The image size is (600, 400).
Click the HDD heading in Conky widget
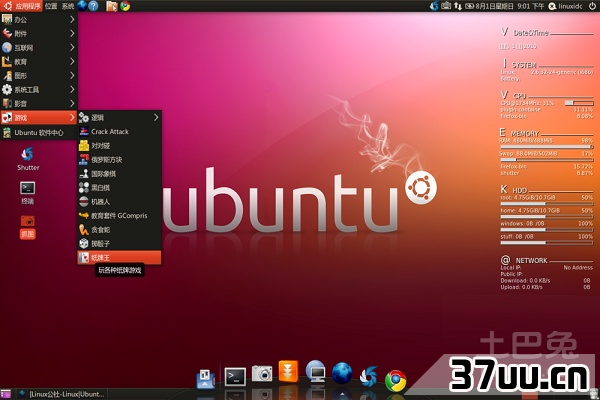coord(520,190)
